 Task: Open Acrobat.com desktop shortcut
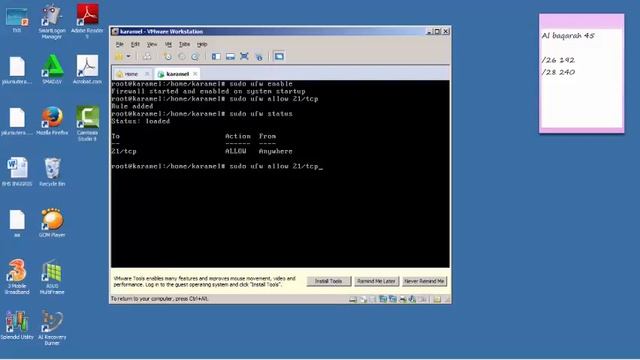(x=87, y=69)
